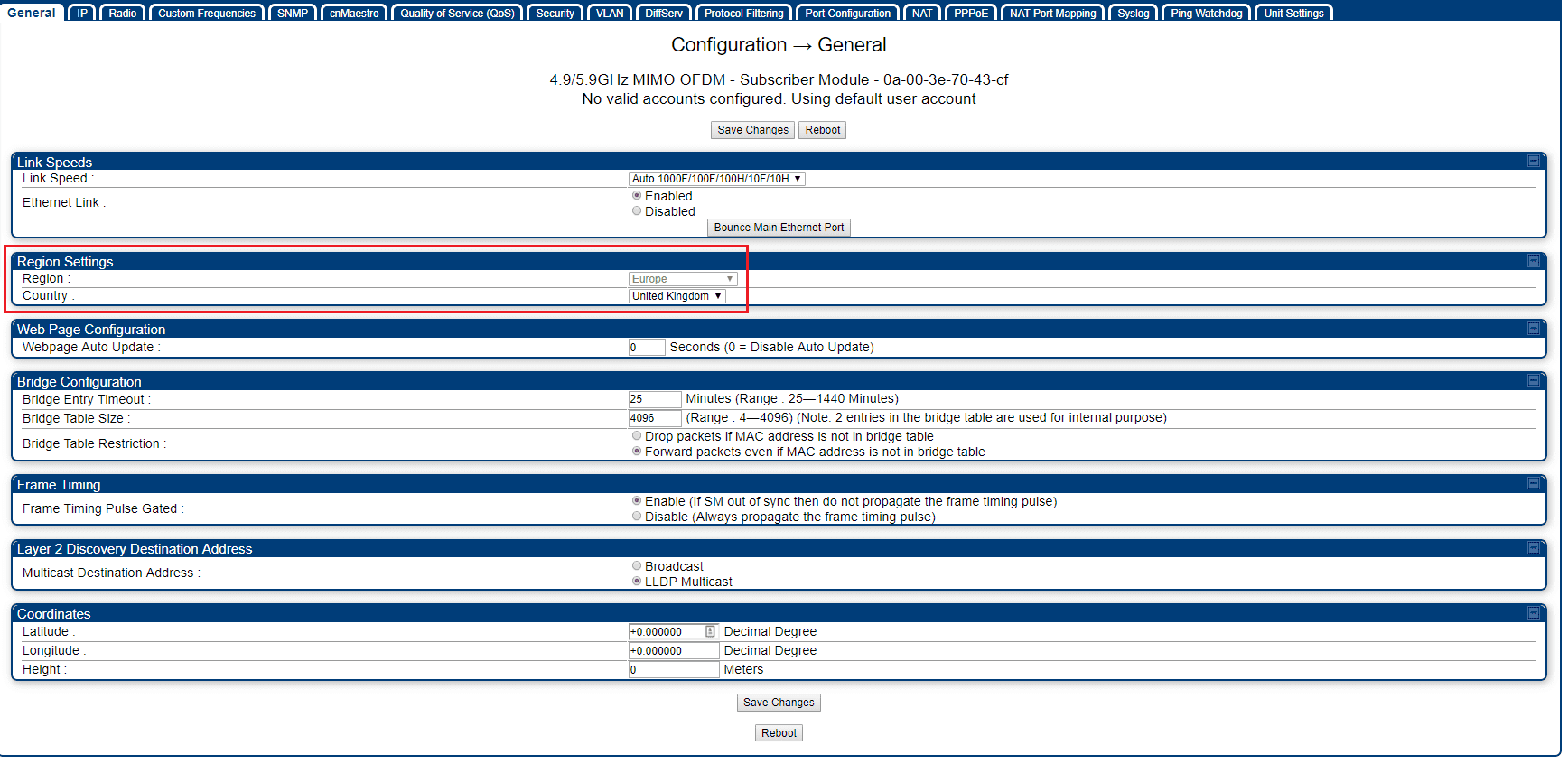The width and height of the screenshot is (1568, 764).
Task: Collapse the Link Speeds section icon
Action: click(x=1533, y=162)
